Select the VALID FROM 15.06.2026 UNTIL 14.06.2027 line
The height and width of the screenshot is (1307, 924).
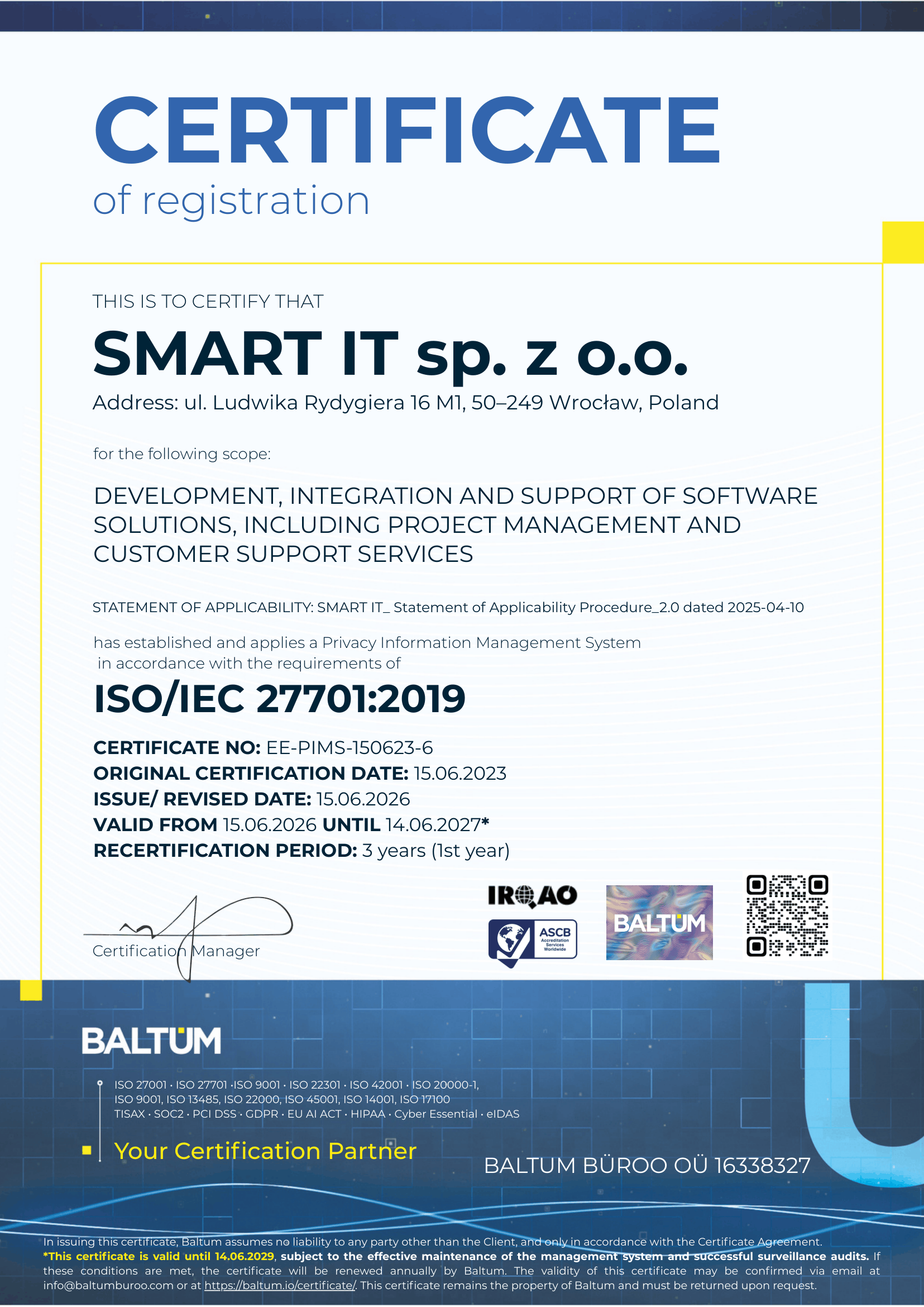click(291, 824)
